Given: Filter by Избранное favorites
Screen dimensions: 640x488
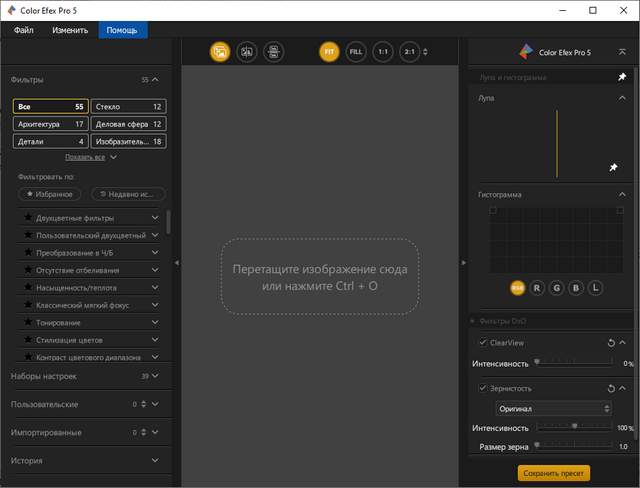Looking at the screenshot, I should [x=50, y=194].
